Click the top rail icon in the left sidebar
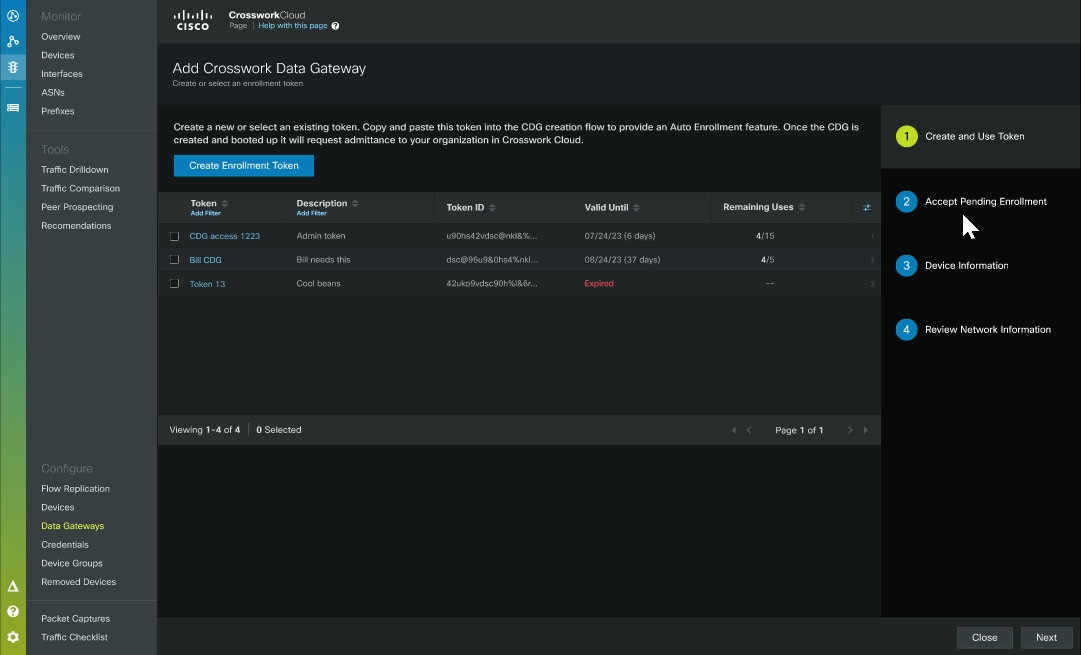The height and width of the screenshot is (655, 1081). tap(12, 15)
